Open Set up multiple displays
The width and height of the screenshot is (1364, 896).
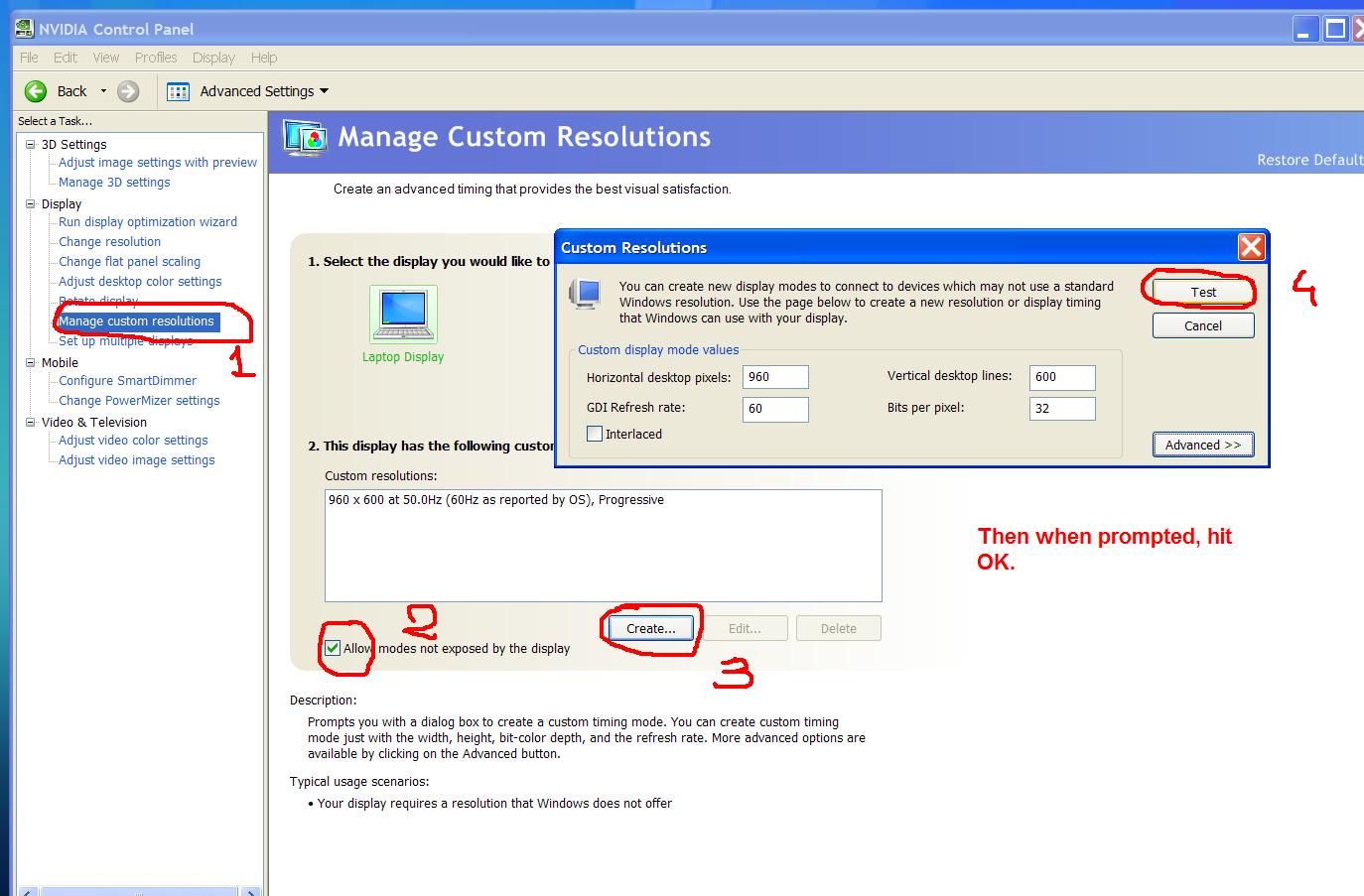pos(126,341)
